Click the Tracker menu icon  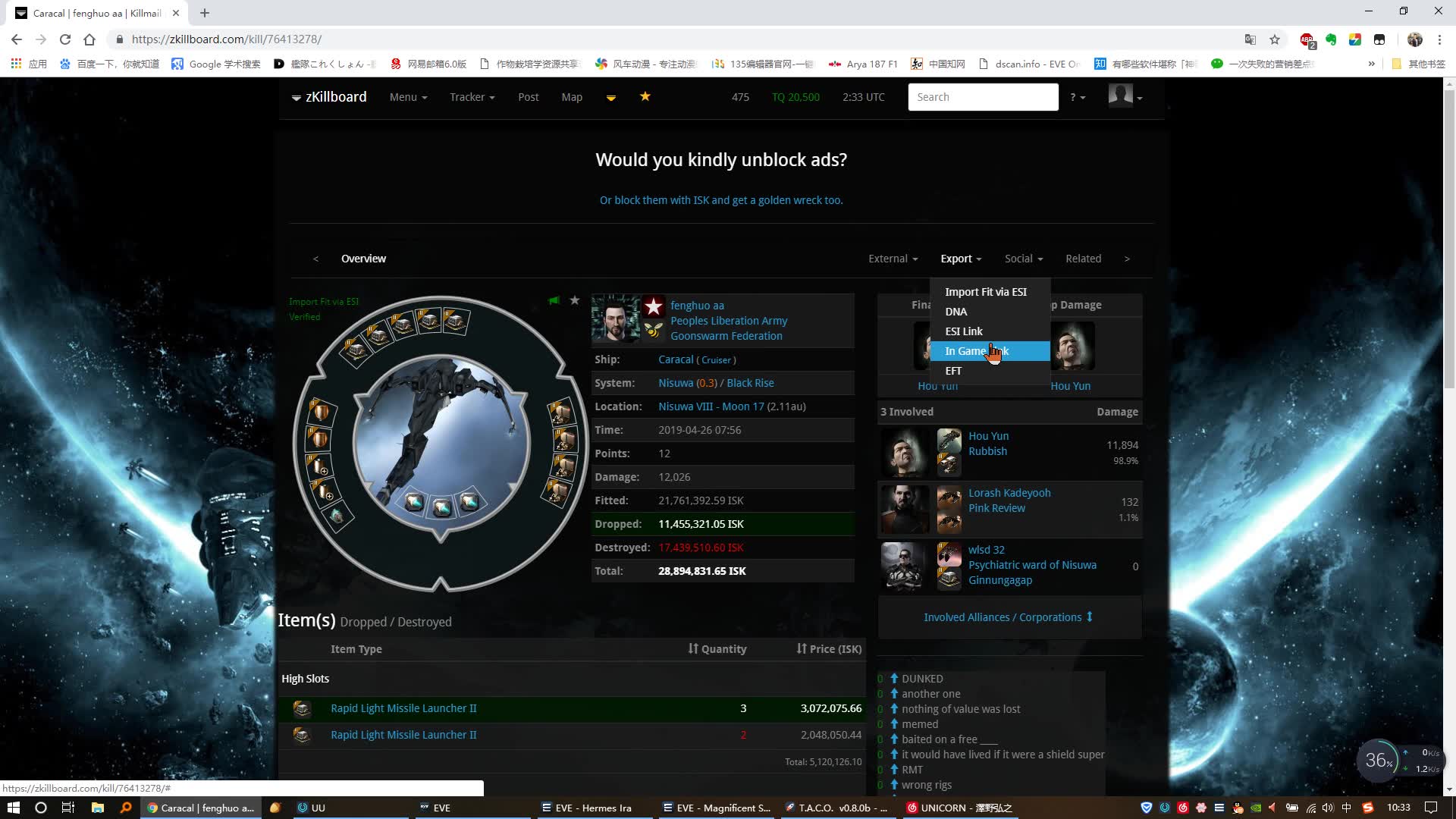tap(472, 97)
